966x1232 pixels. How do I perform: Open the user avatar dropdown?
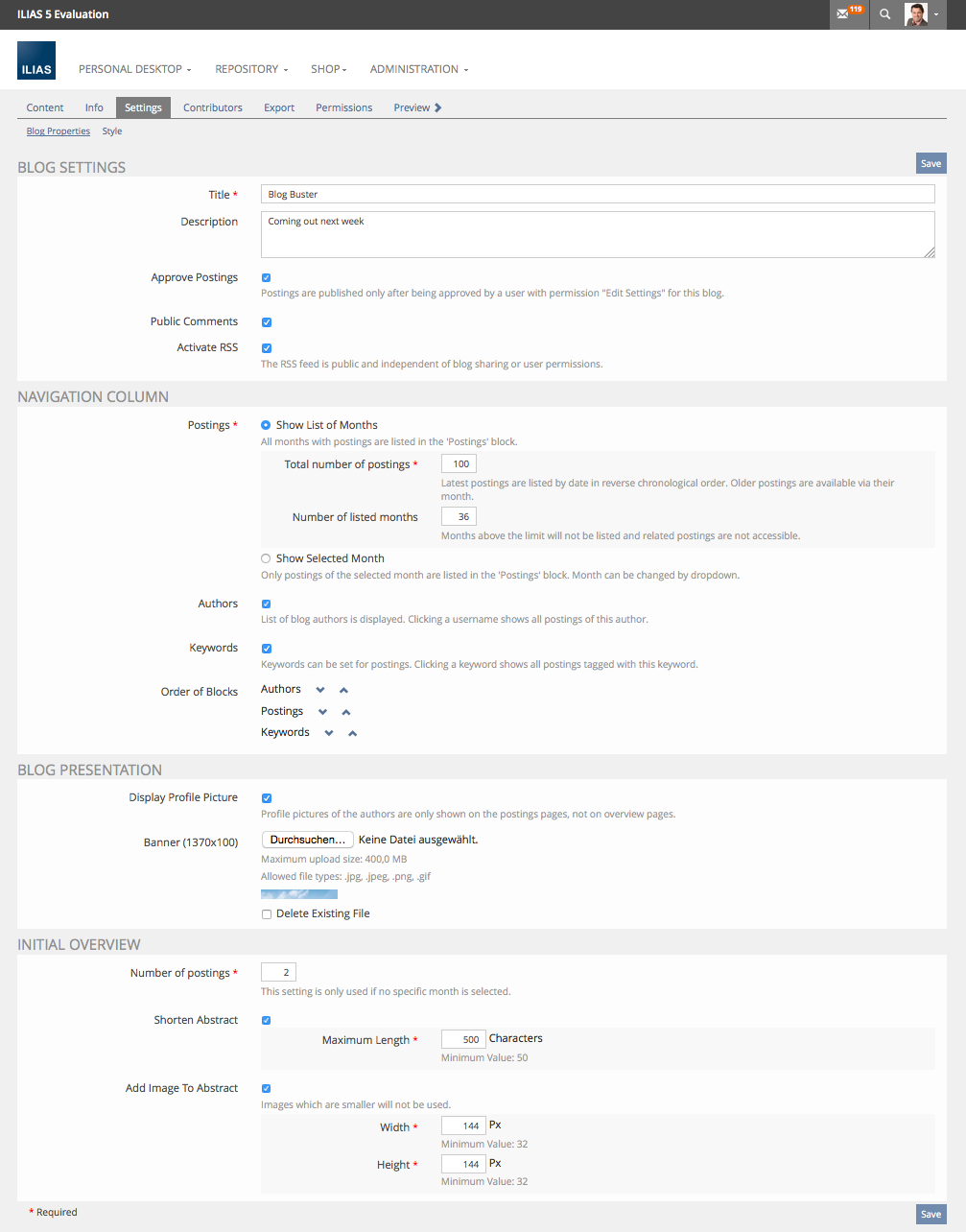click(922, 14)
